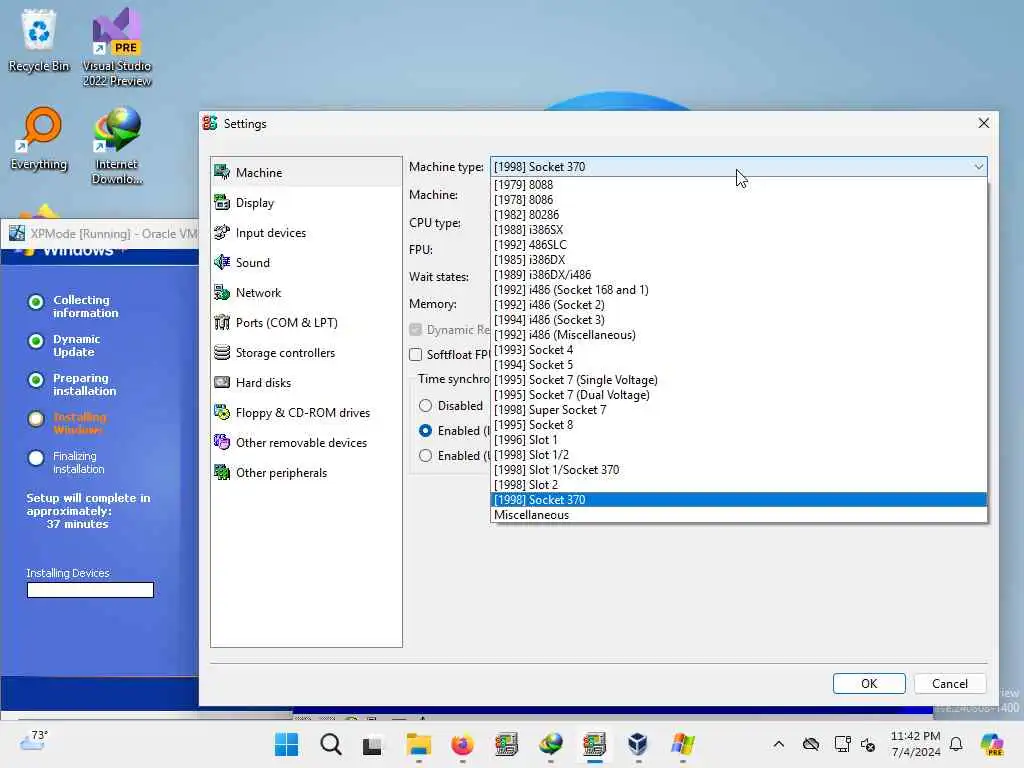
Task: Select [1998] Super Socket 7
Action: [x=739, y=410]
